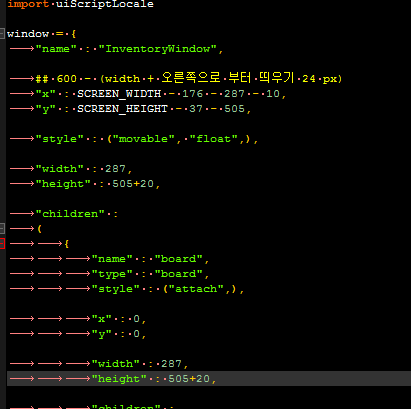Click the 'SCREEN_HEIGHT' identifier
This screenshot has height=409, width=411.
tap(122, 109)
